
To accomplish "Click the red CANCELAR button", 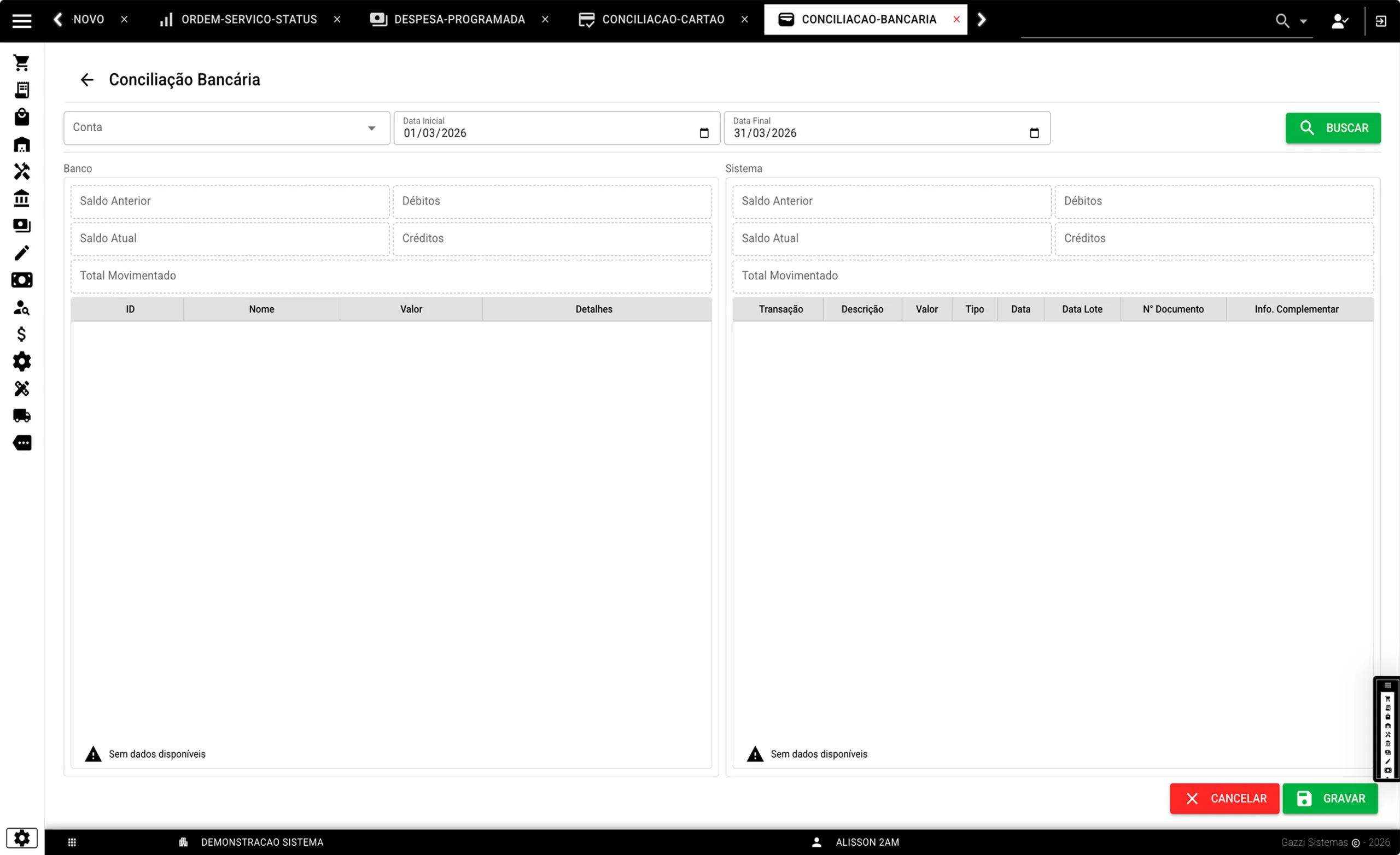I will coord(1224,798).
